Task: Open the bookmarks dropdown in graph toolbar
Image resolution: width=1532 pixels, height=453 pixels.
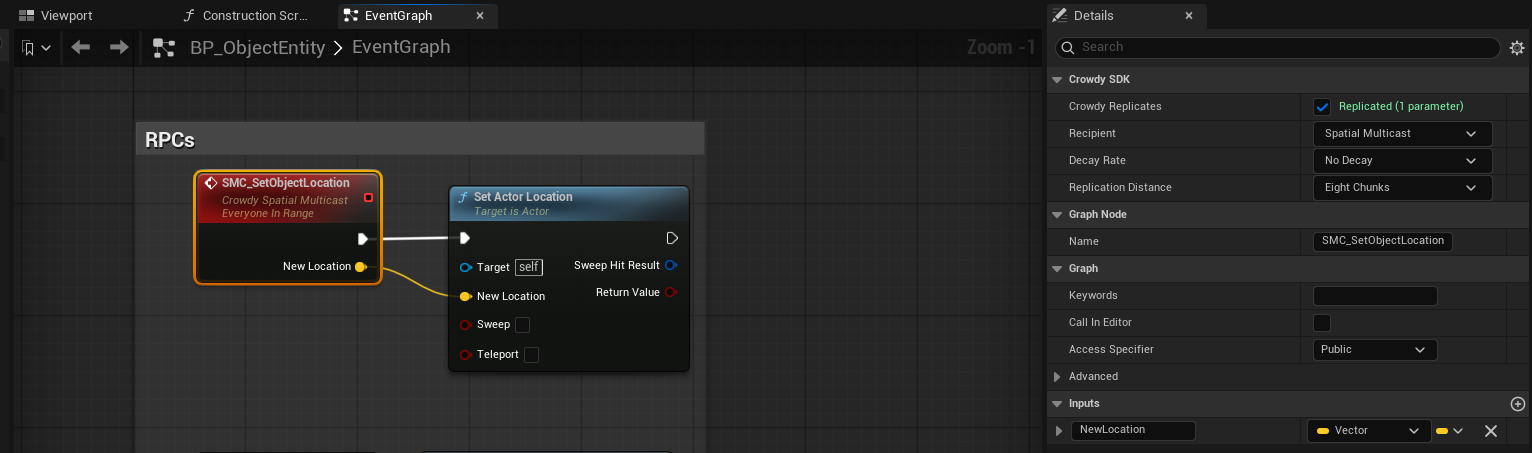Action: [36, 47]
